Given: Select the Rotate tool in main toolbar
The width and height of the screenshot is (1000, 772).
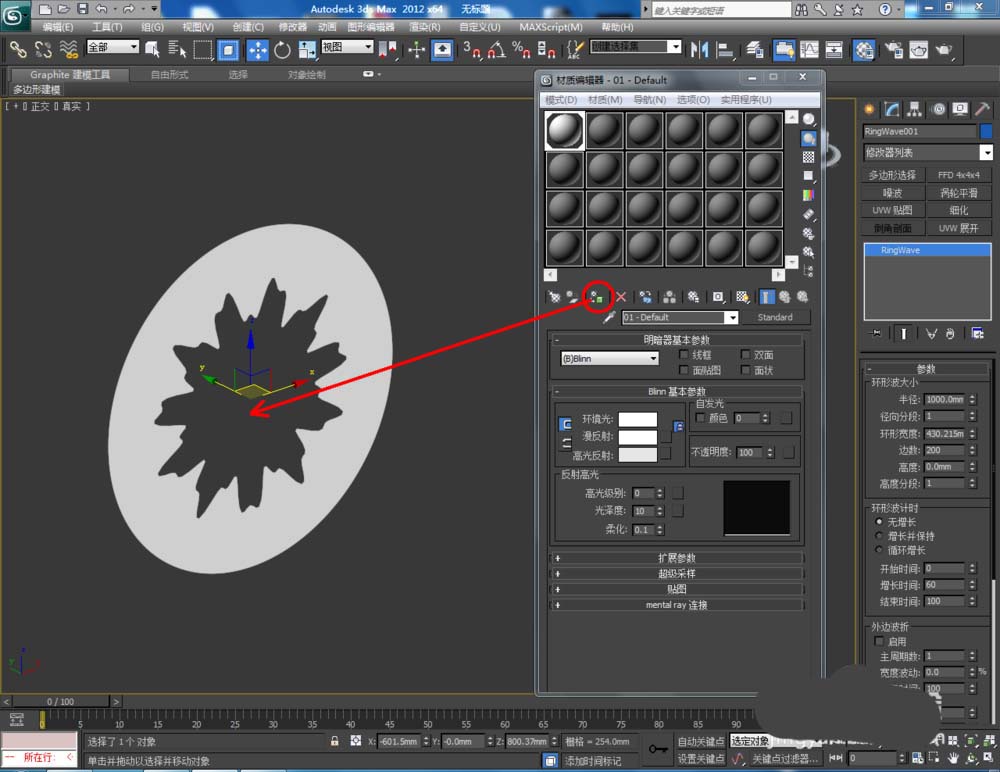Looking at the screenshot, I should click(x=282, y=50).
